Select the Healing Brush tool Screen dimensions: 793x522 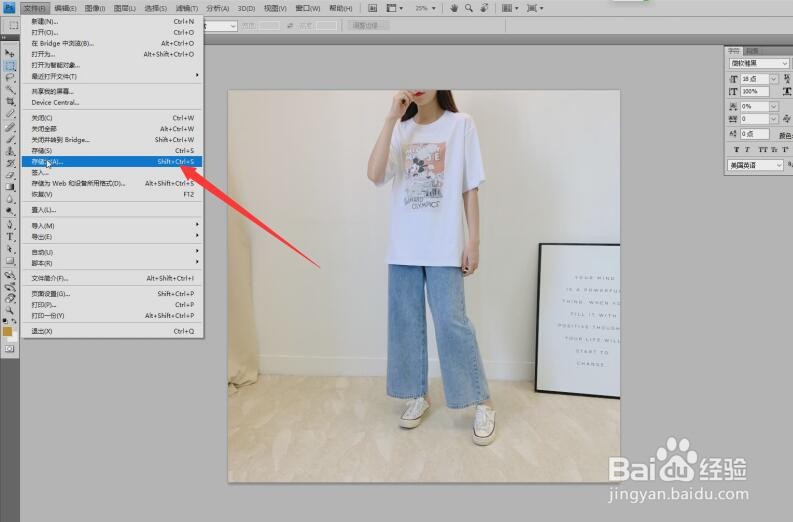coord(10,127)
